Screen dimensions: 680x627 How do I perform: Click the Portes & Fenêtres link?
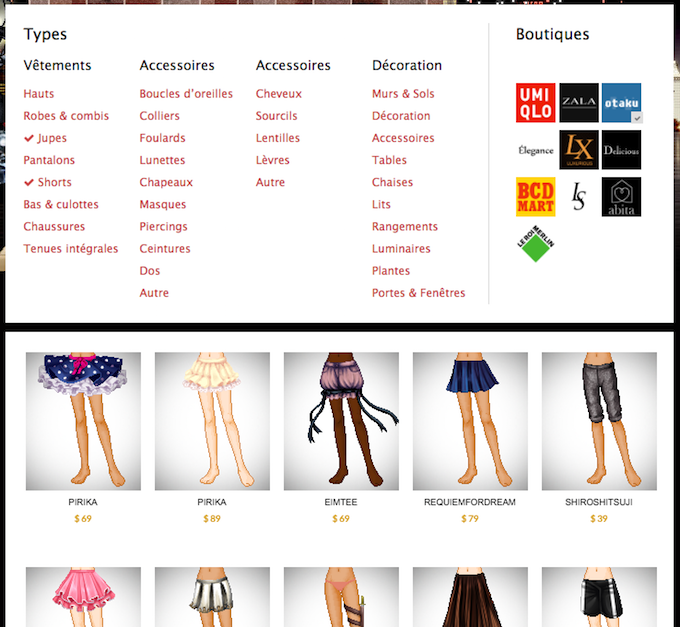point(418,293)
